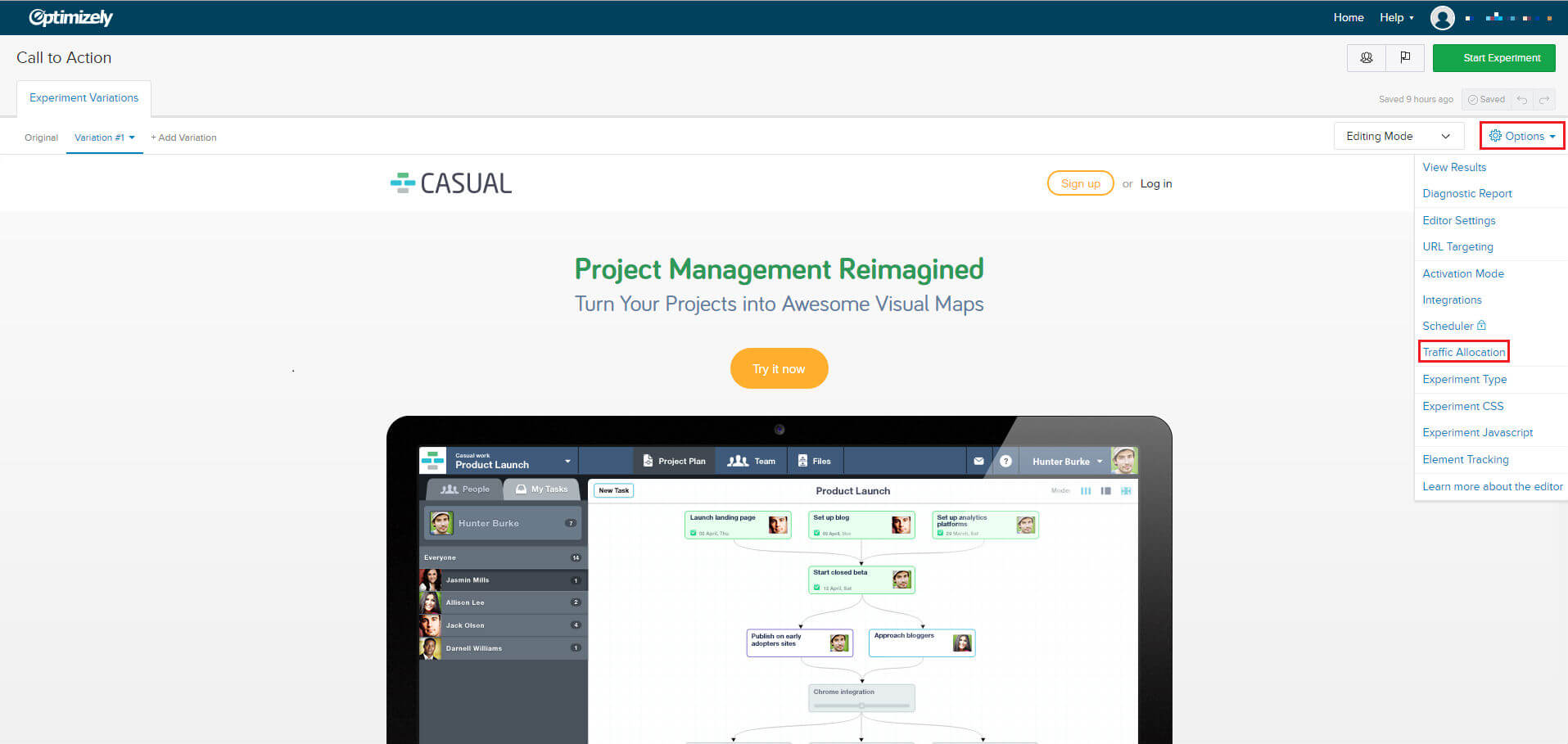
Task: Choose Diagnostic Report menu item
Action: click(x=1467, y=193)
